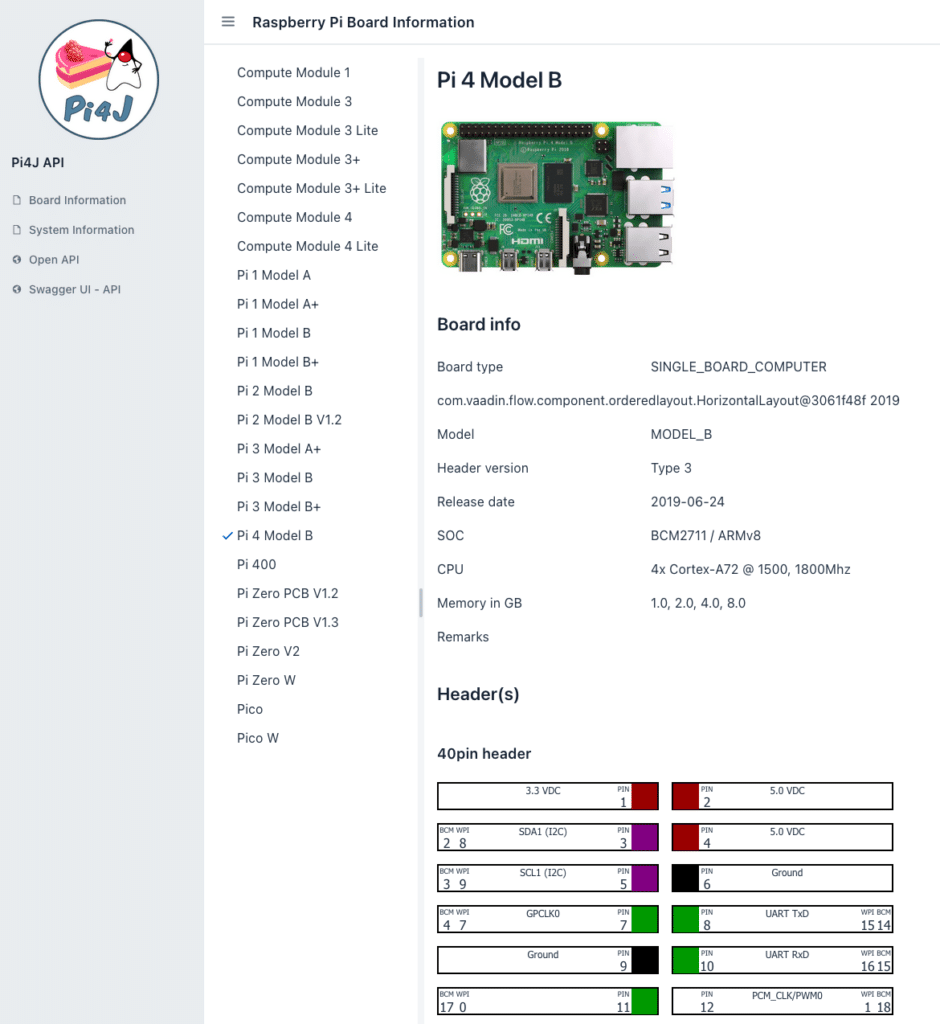
Task: Click the Raspberry Pi 4 board photo
Action: click(556, 197)
